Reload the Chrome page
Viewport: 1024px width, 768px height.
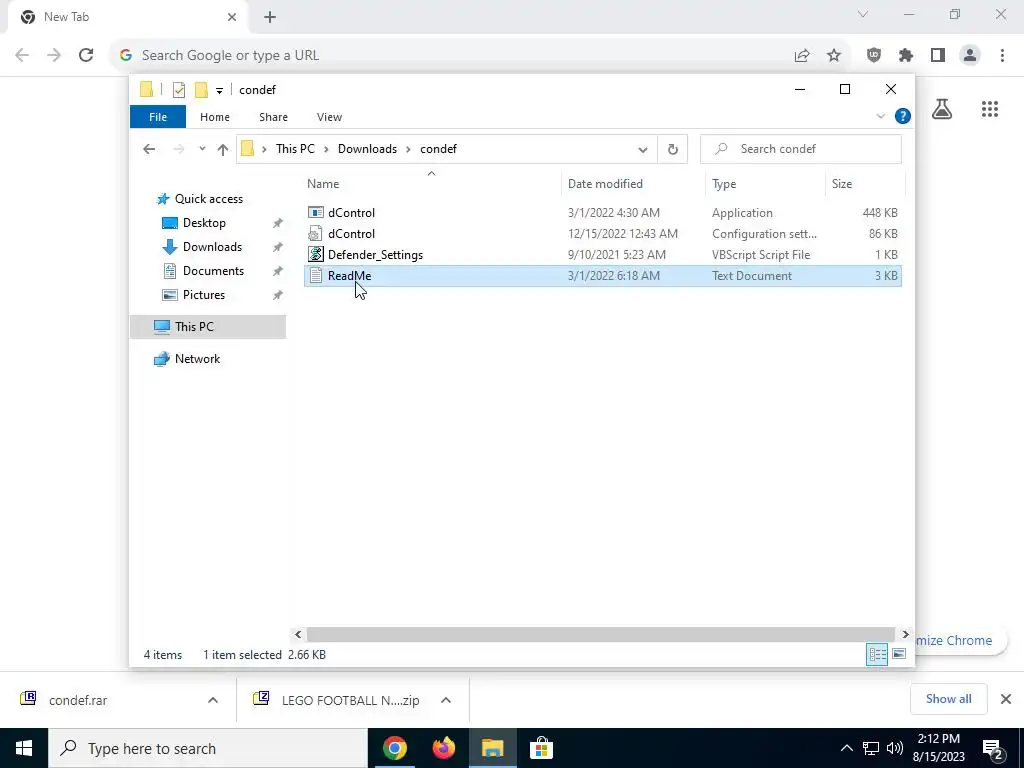(x=86, y=56)
